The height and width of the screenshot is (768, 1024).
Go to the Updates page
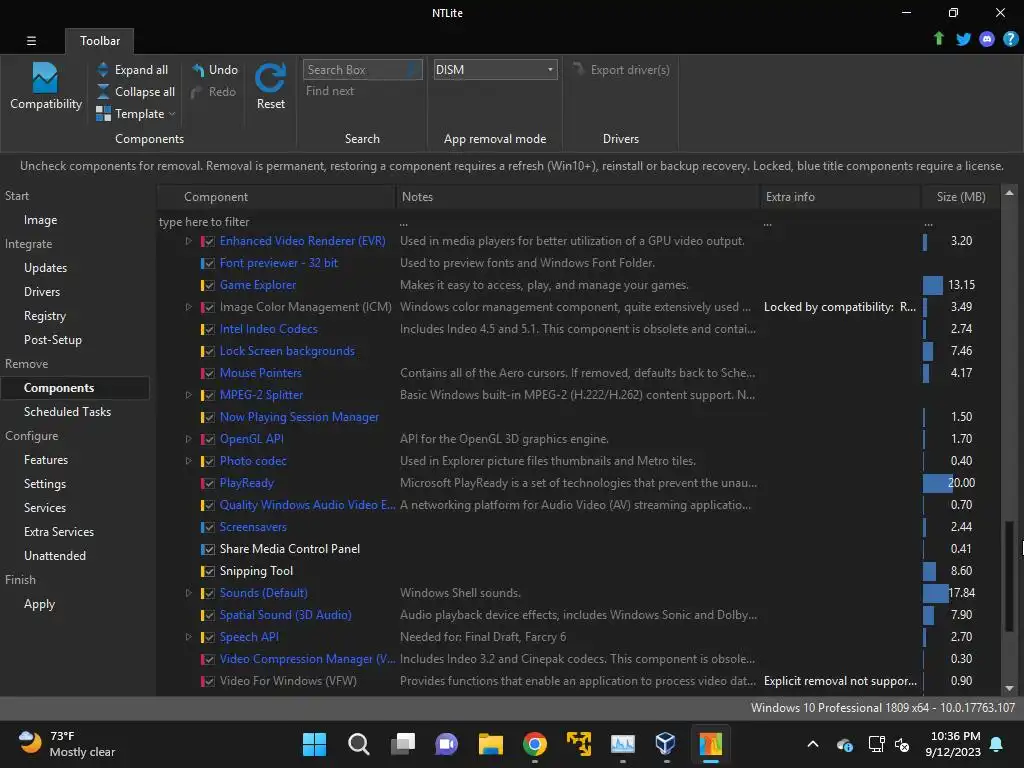[45, 268]
